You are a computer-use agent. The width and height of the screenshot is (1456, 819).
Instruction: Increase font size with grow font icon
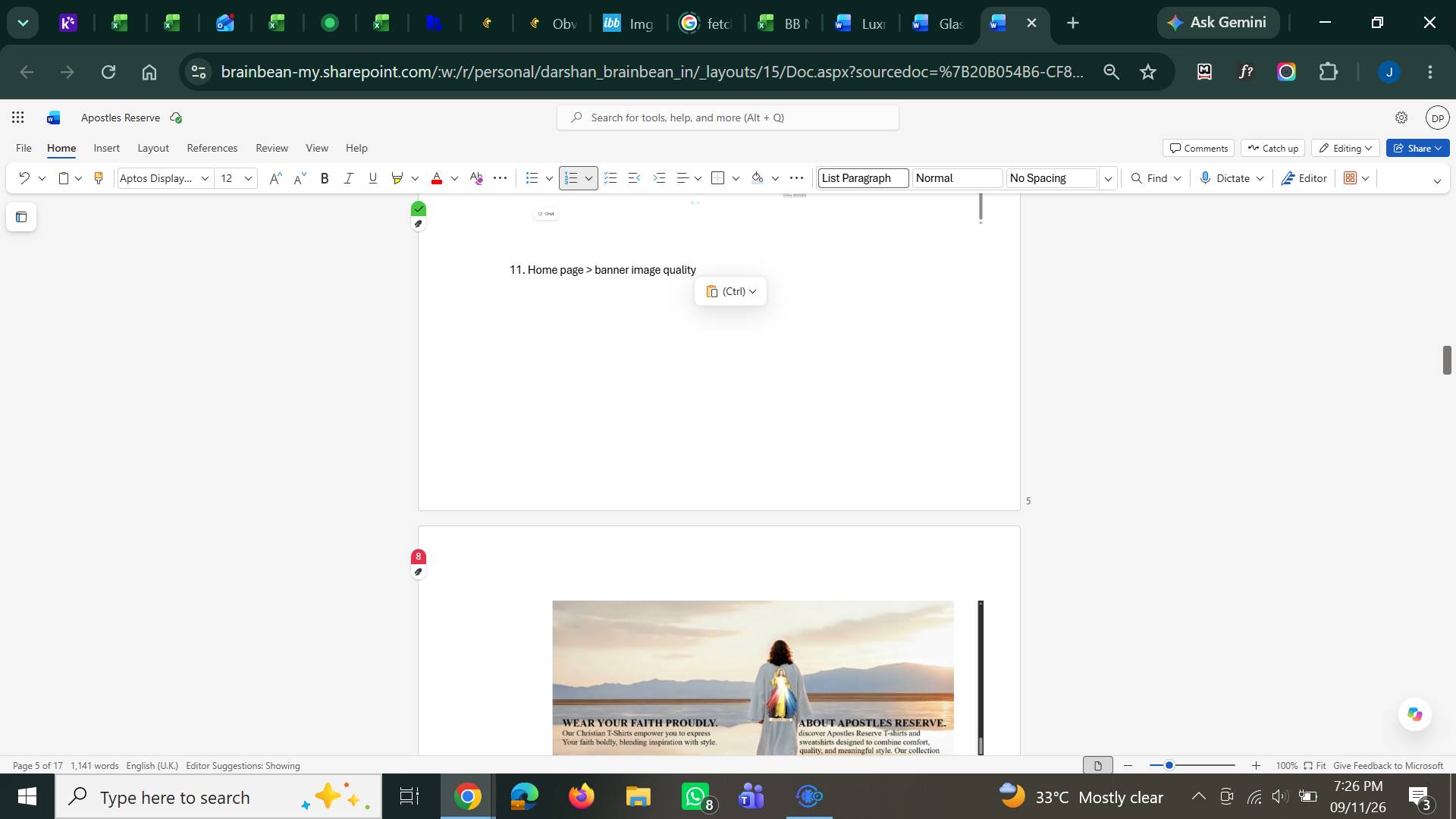275,178
